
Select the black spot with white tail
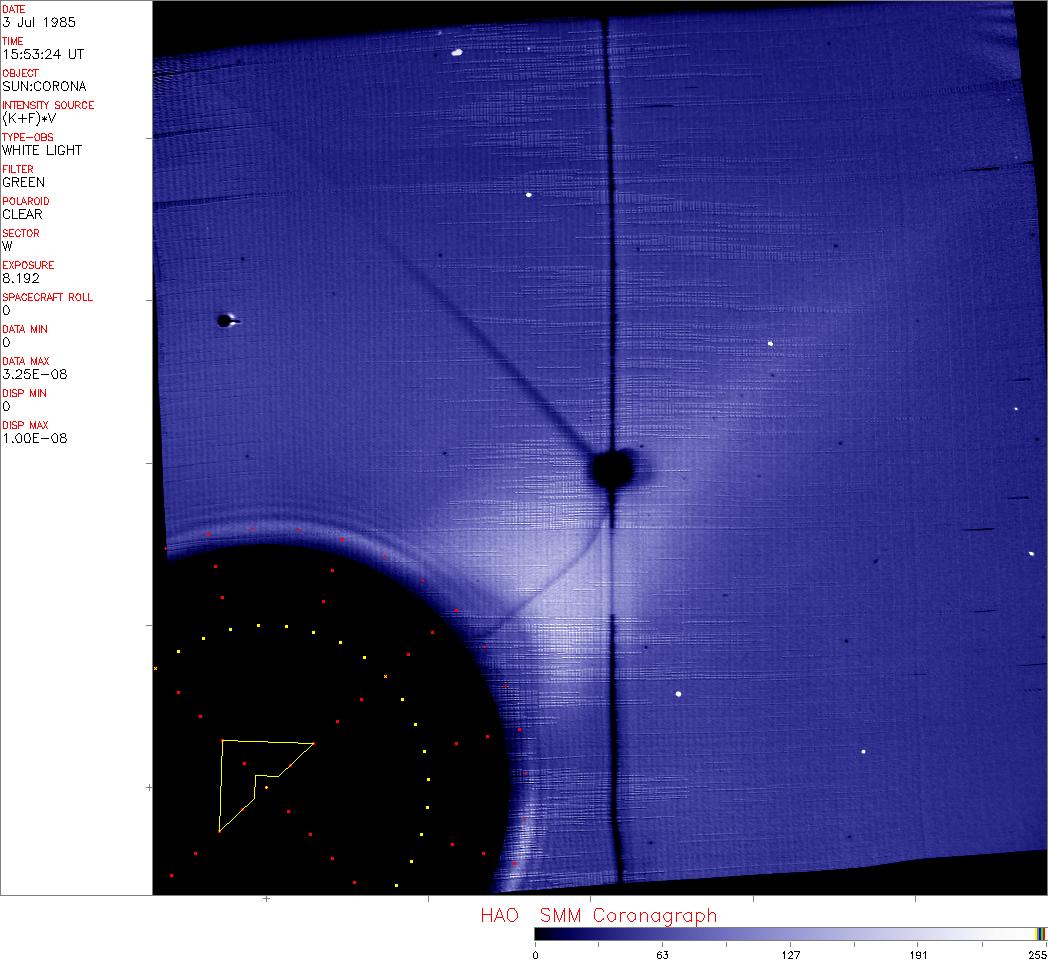[x=225, y=321]
